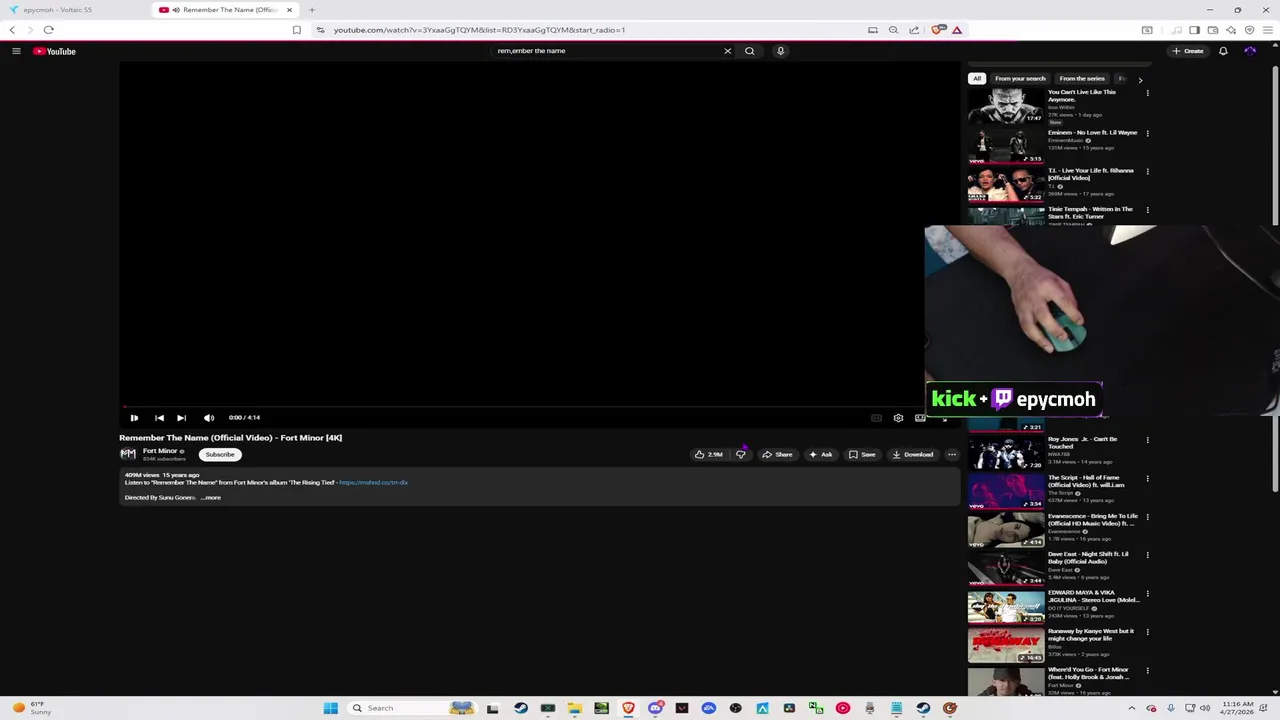The image size is (1280, 720).
Task: Open the Brave wallet icon
Action: tap(1213, 30)
